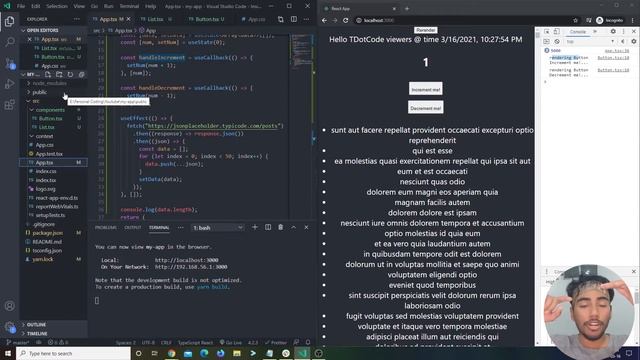Split the editor to the right
Image resolution: width=640 pixels, height=360 pixels.
[x=294, y=19]
